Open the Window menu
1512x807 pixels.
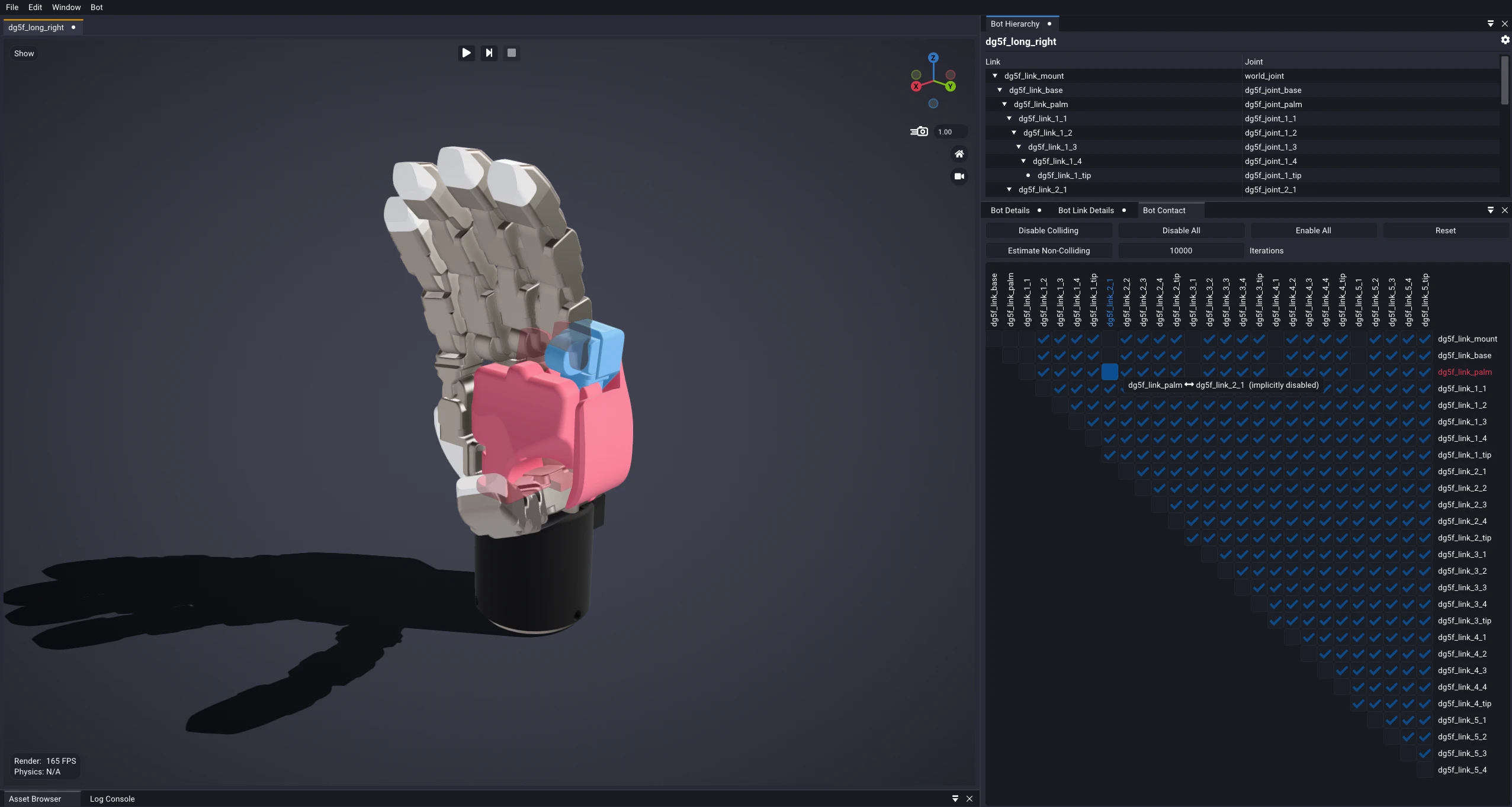coord(66,7)
